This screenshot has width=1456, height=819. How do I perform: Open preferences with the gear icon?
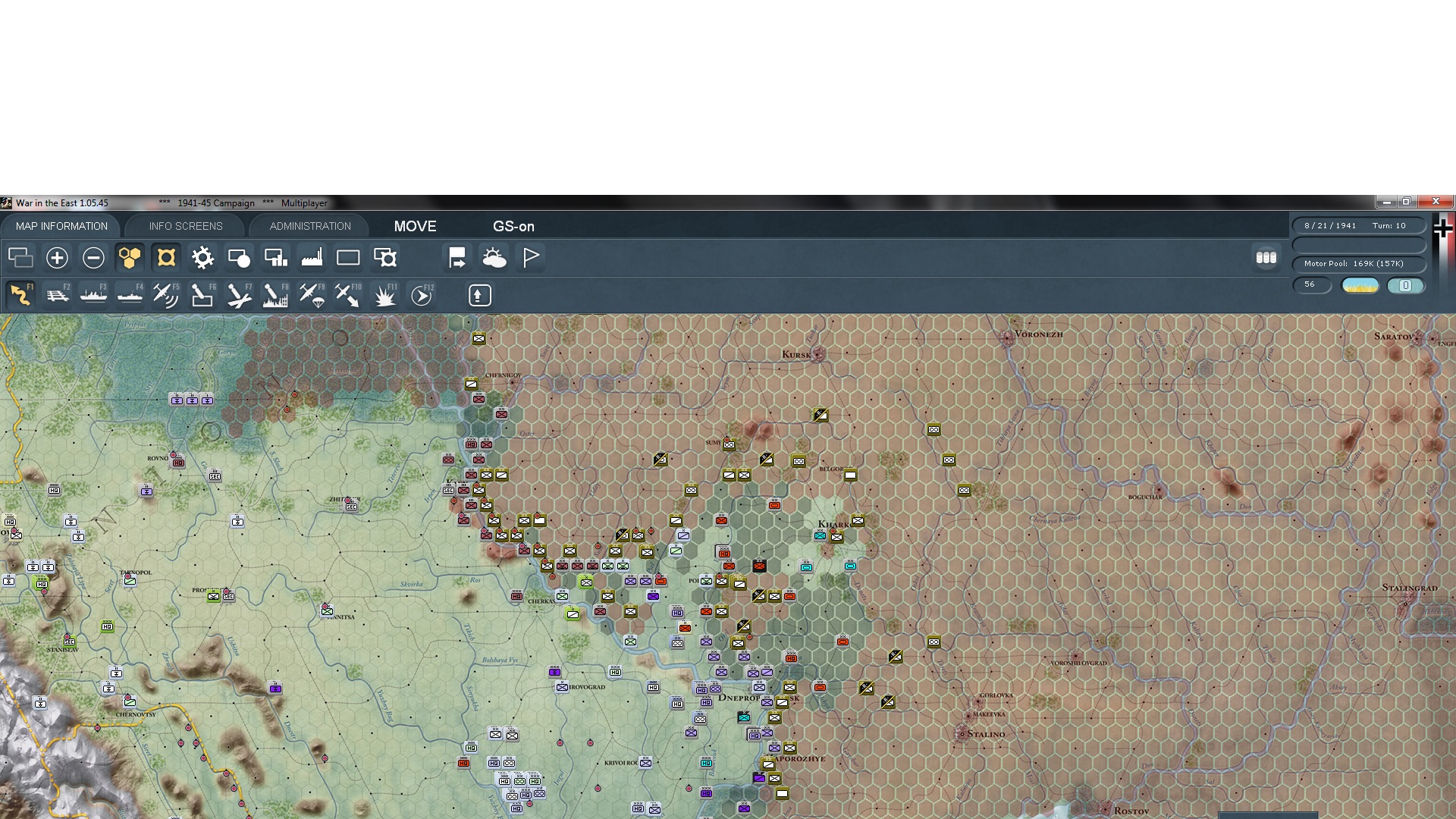click(x=202, y=258)
